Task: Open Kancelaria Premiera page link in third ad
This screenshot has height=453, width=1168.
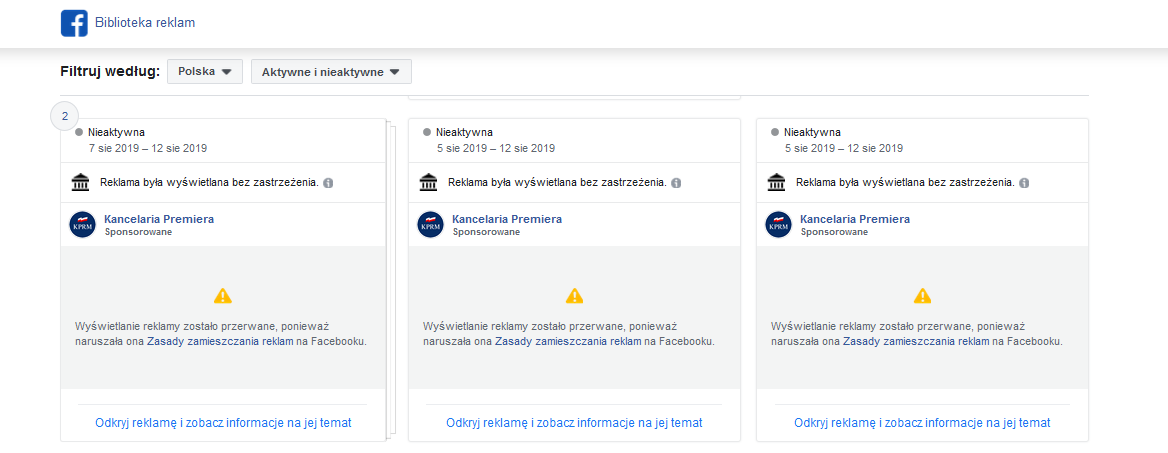Action: 855,219
